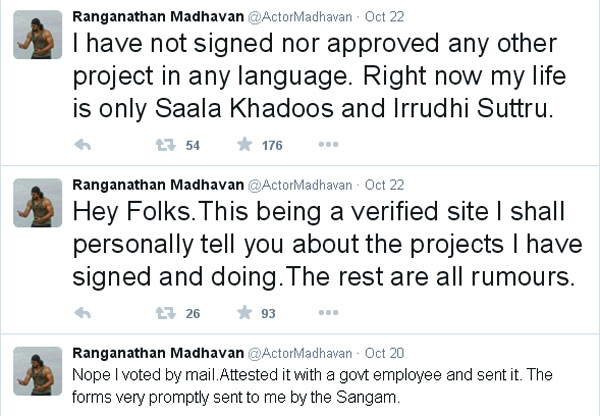The image size is (600, 416).
Task: Star the 'Hey Folks' tweet as favorite
Action: click(243, 313)
